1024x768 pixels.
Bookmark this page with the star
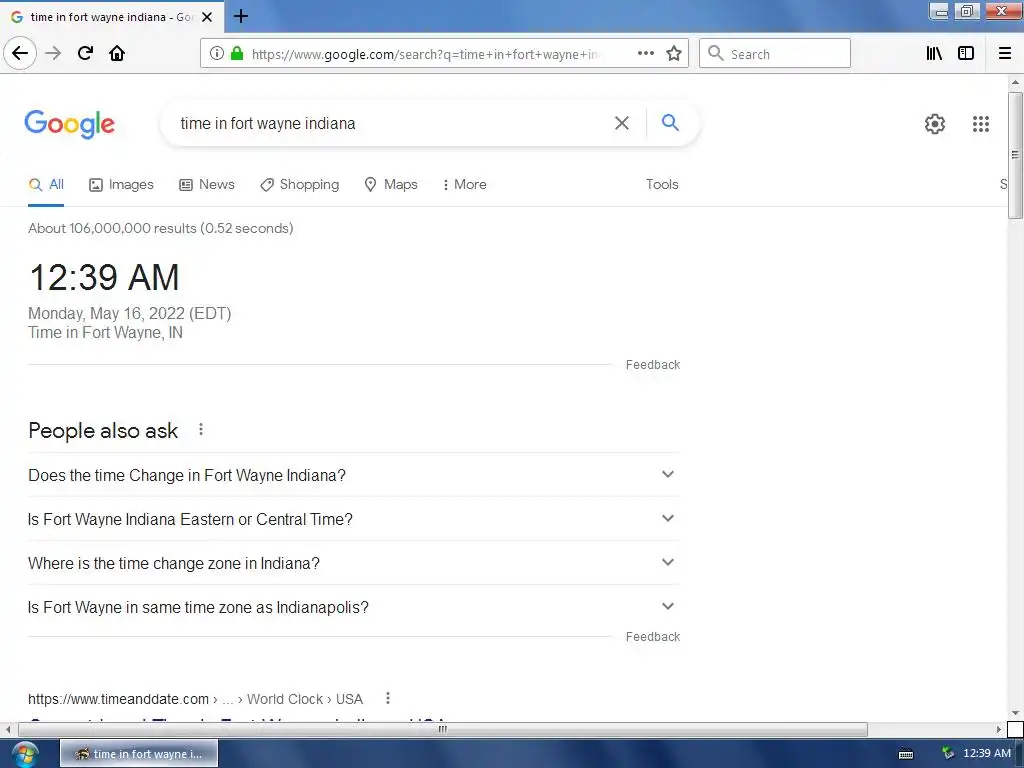click(x=674, y=54)
